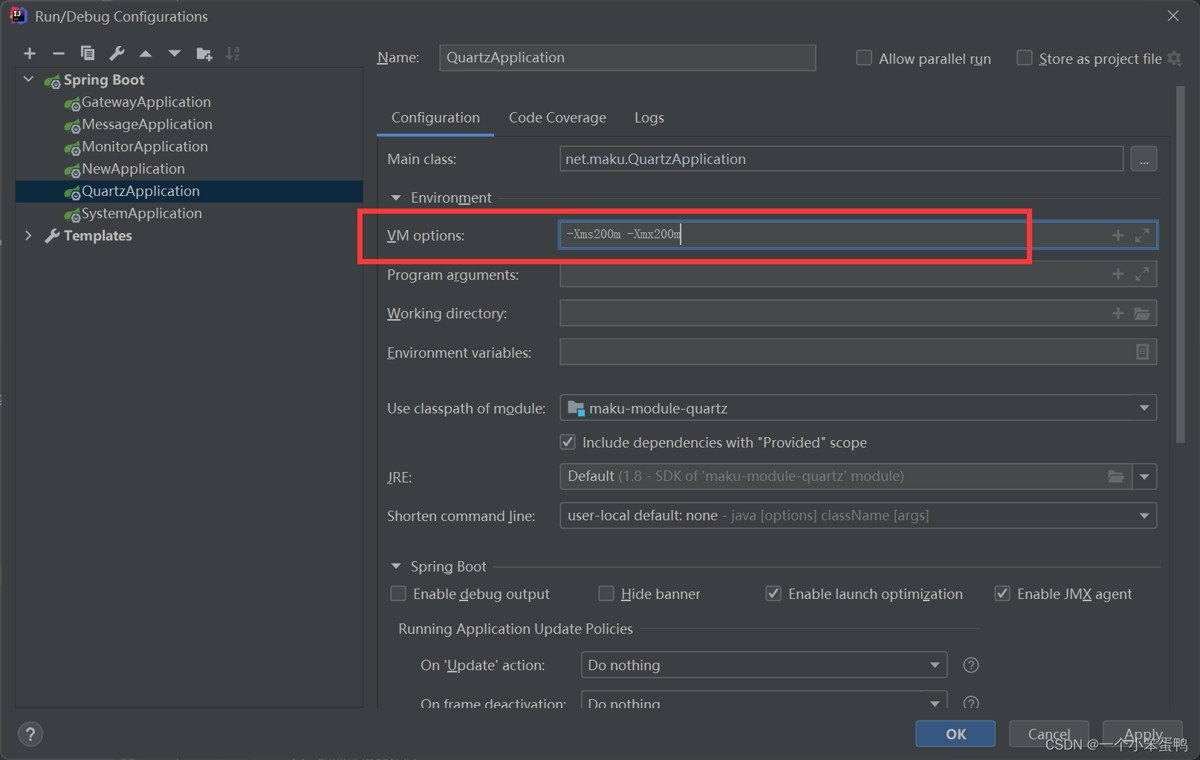
Task: Click the Create New Folder icon
Action: coord(204,54)
